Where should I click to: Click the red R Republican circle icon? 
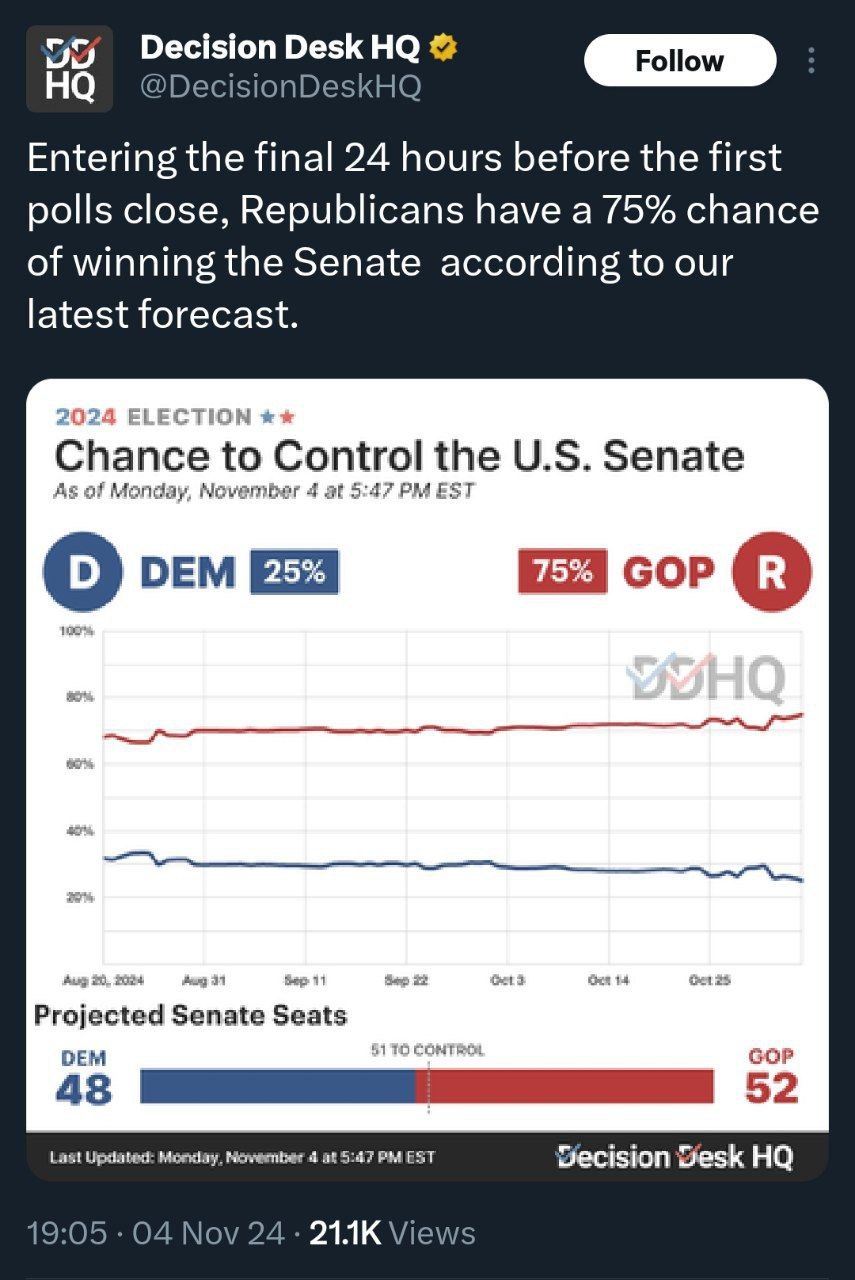click(771, 573)
